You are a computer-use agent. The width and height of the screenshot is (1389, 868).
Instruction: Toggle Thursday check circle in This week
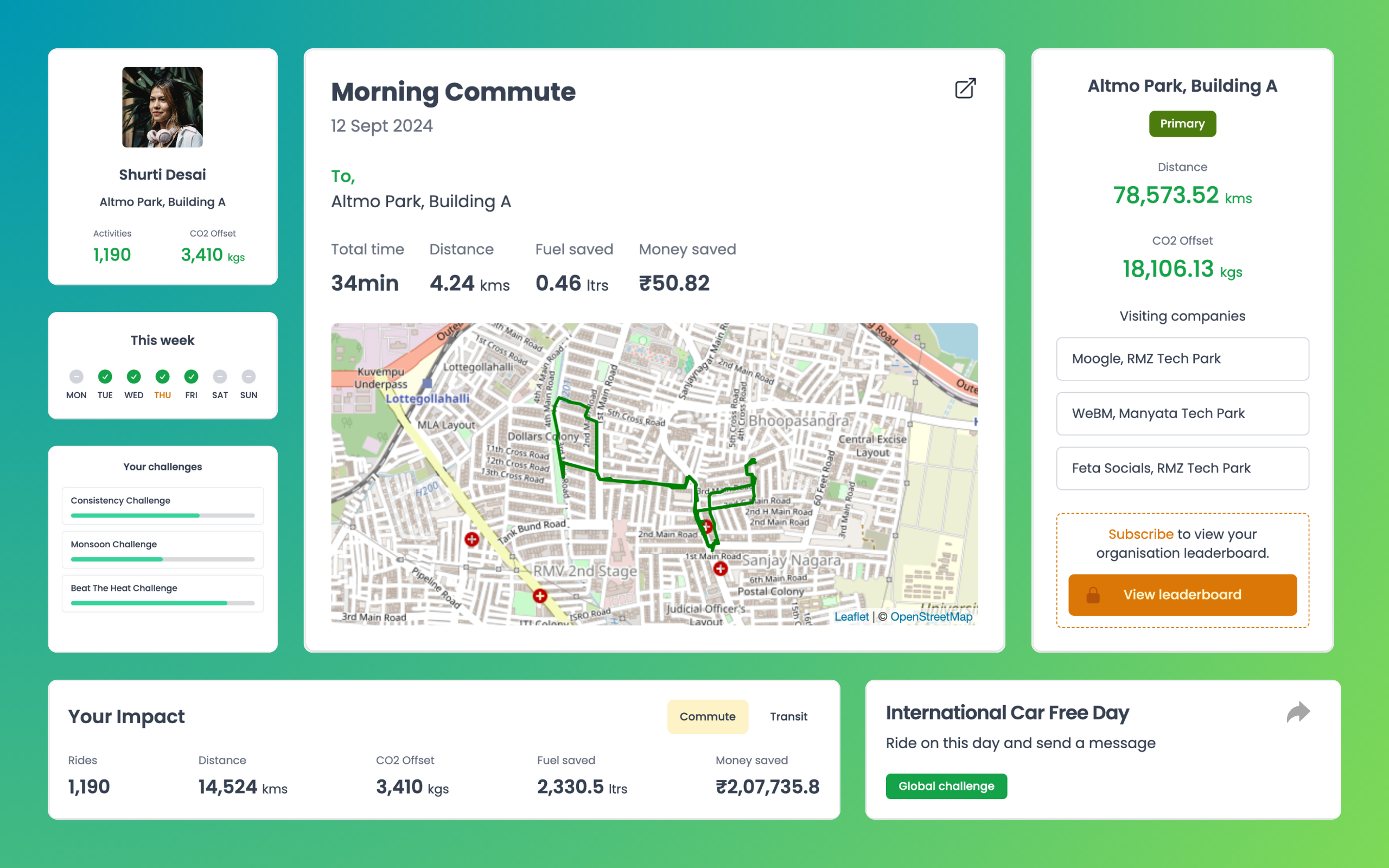tap(162, 376)
